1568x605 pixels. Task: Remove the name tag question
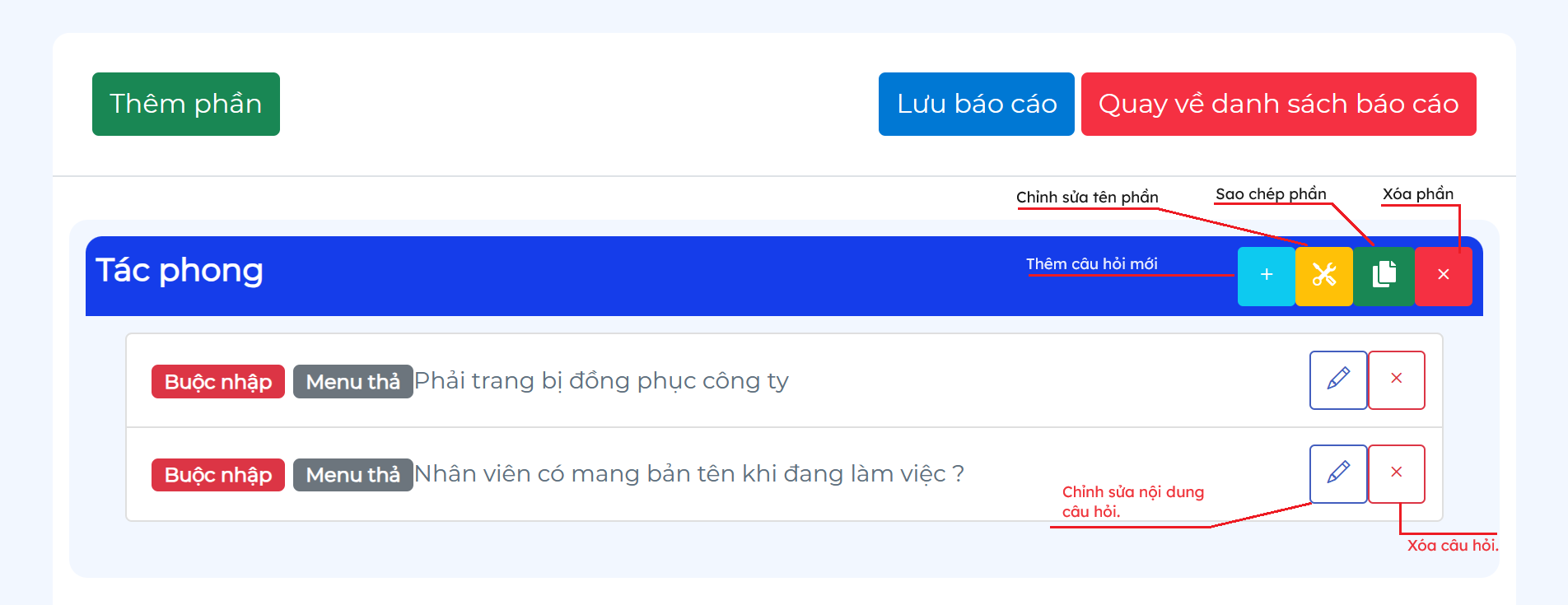tap(1396, 473)
